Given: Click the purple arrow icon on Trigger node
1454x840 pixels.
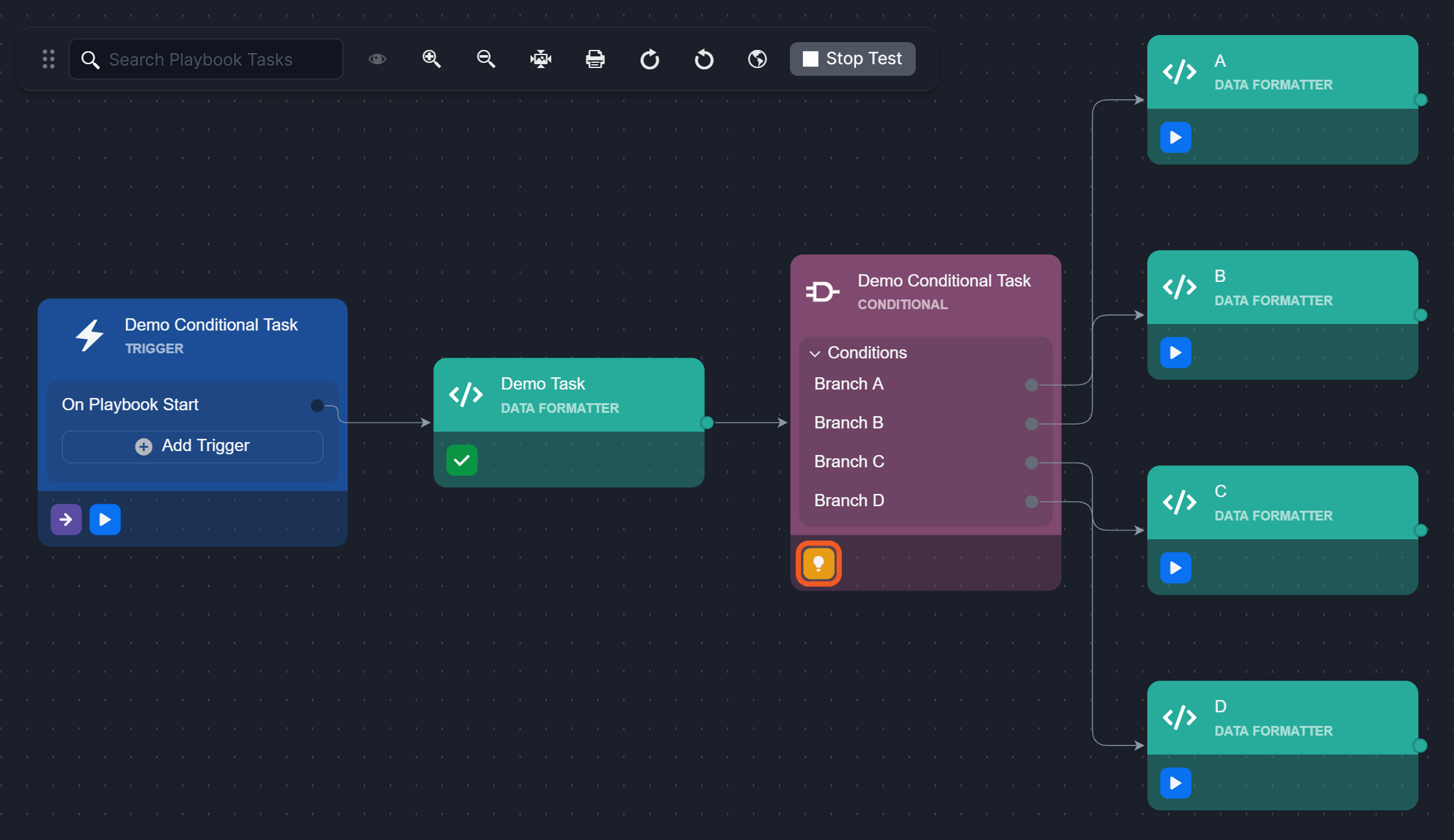Looking at the screenshot, I should pos(66,519).
